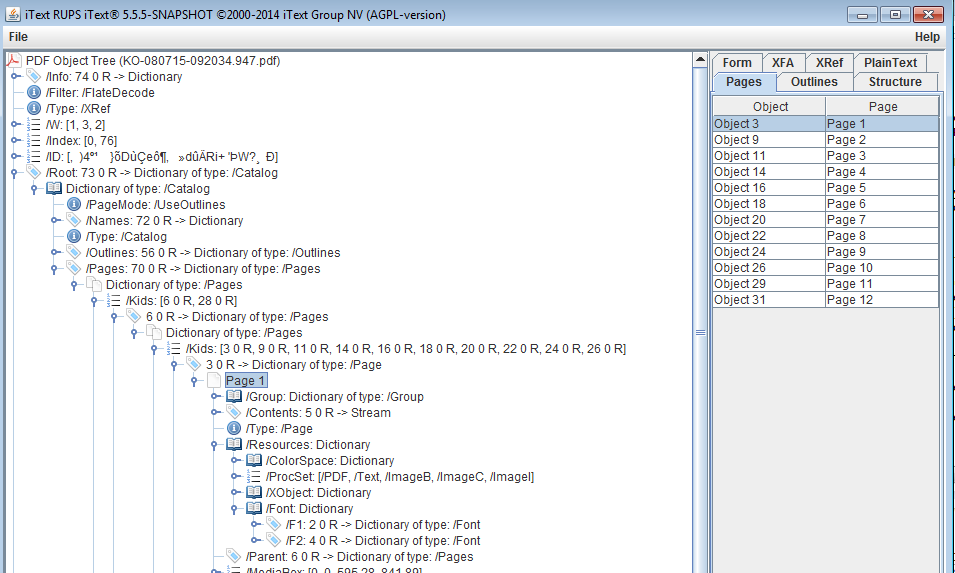The image size is (955, 573).
Task: Select the Object 9 row in Pages table
Action: [x=825, y=139]
